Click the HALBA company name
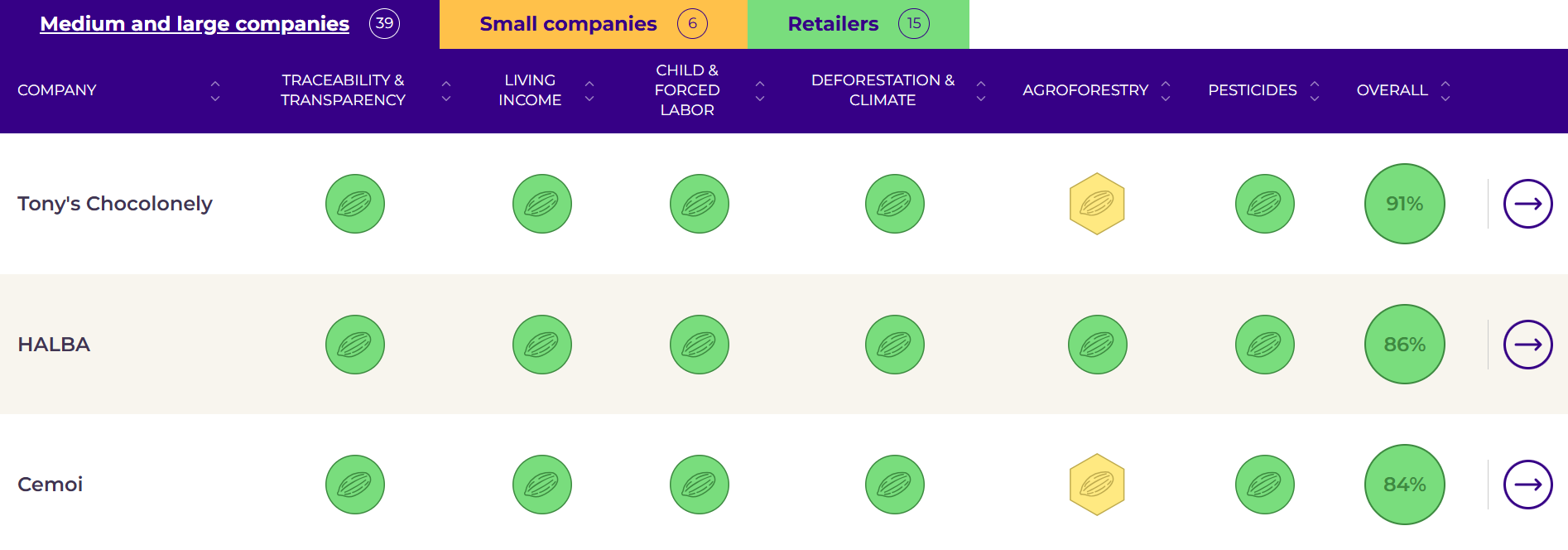1568x550 pixels. pos(54,345)
